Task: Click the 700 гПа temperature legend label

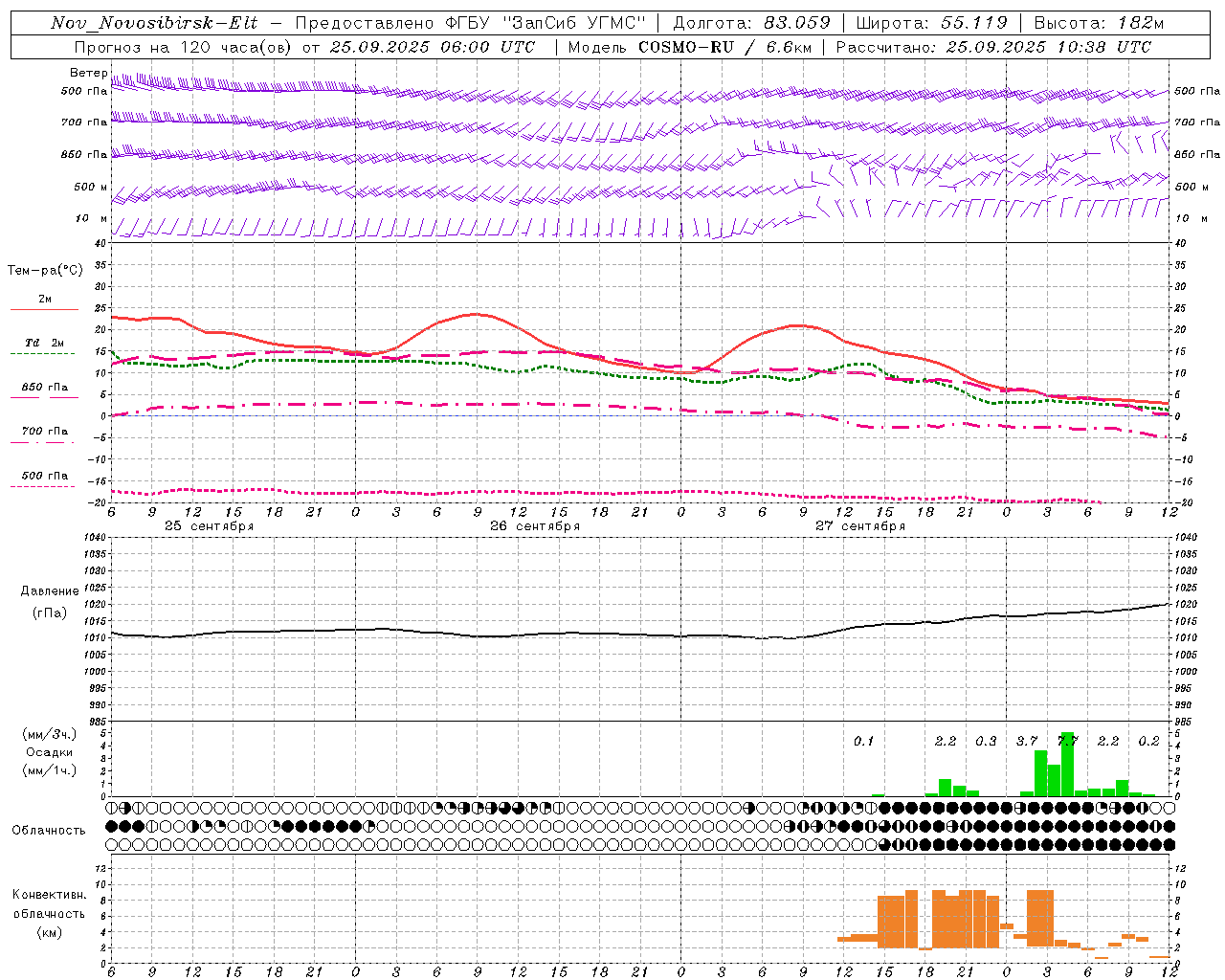Action: coord(44,431)
